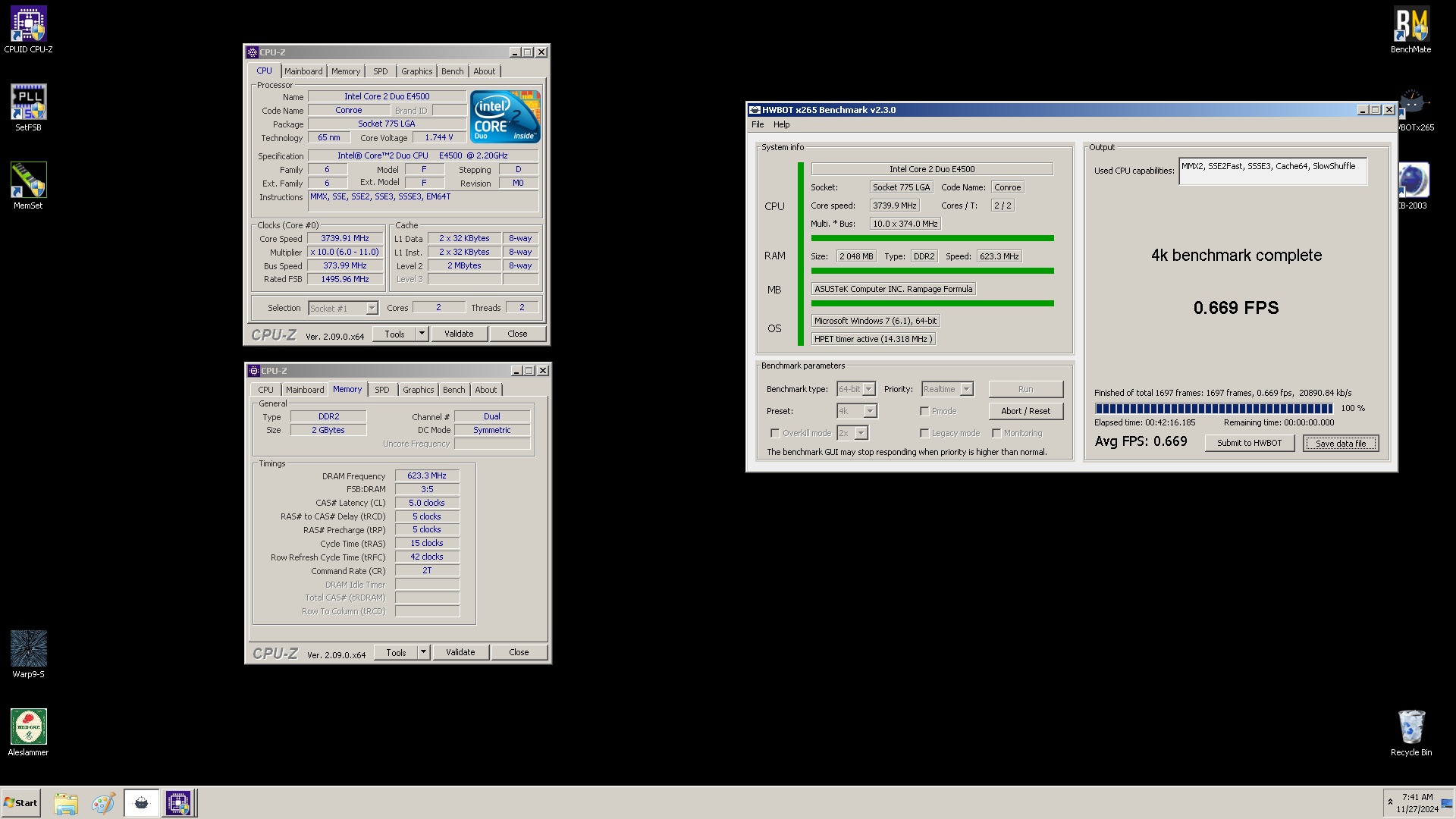
Task: Switch to HWBOT x265 taskbar button
Action: pyautogui.click(x=141, y=803)
